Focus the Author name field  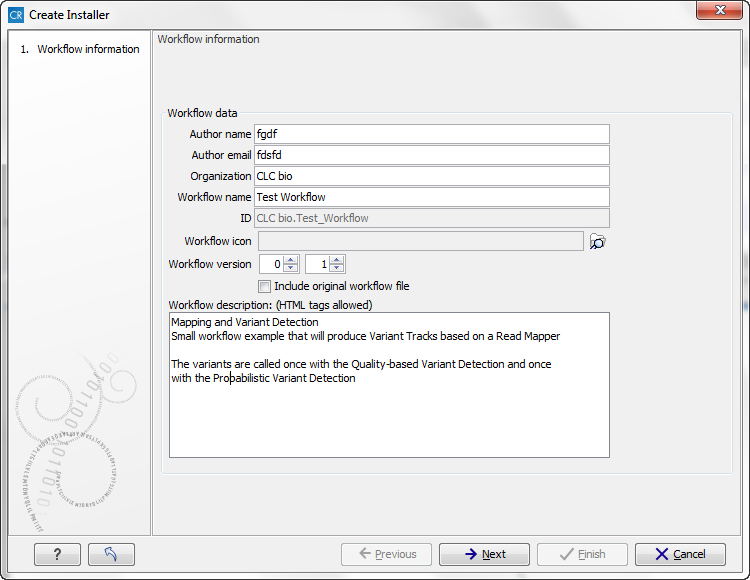click(432, 134)
